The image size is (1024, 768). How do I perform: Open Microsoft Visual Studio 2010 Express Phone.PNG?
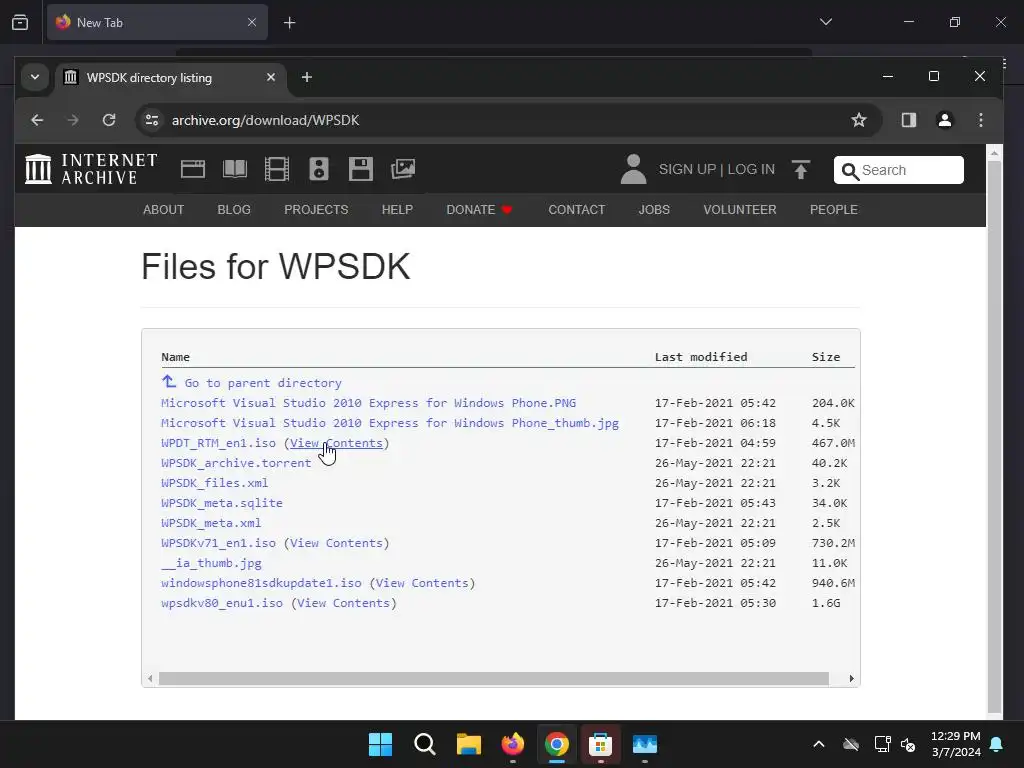[368, 403]
